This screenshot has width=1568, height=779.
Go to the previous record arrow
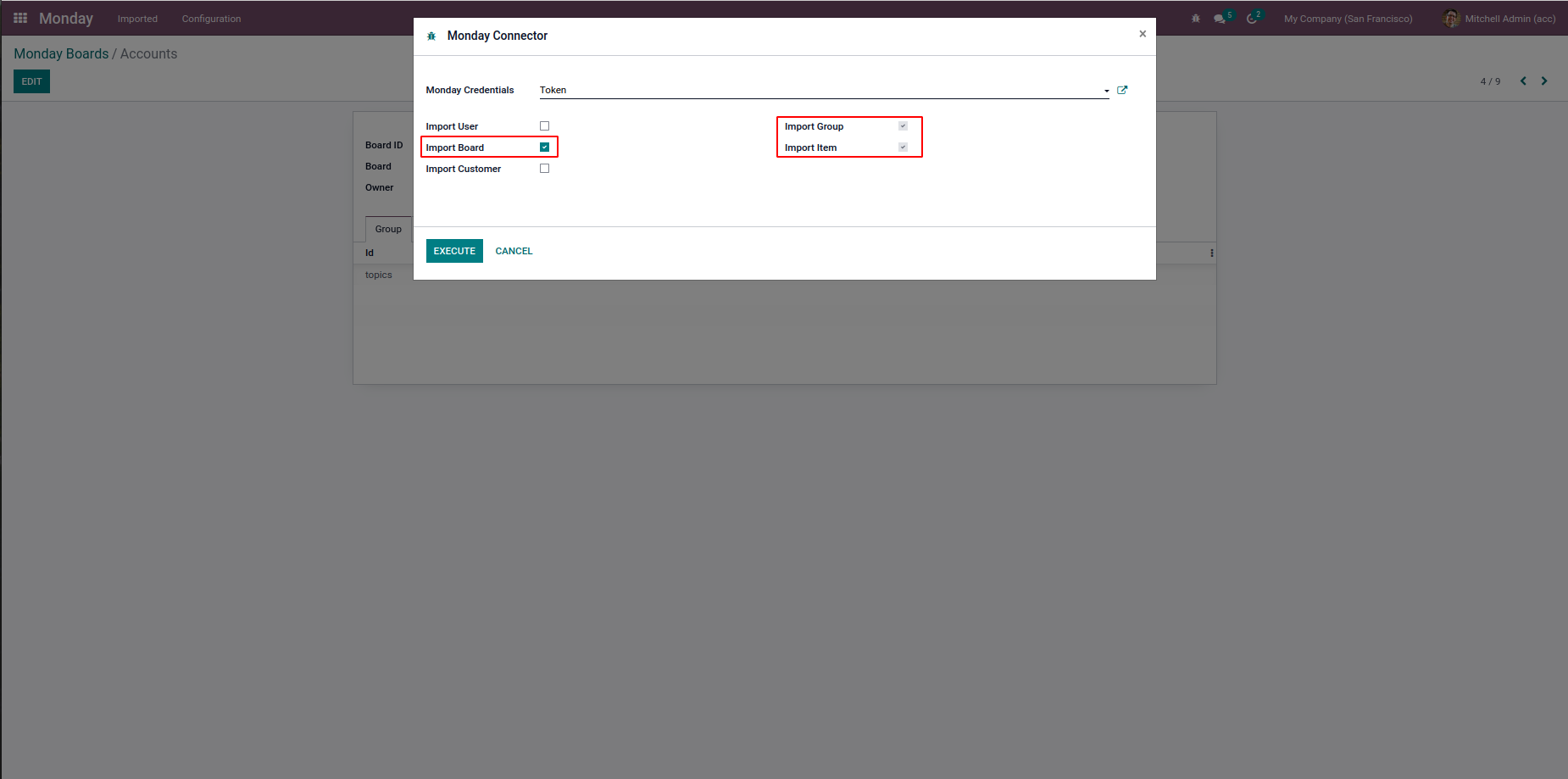(1523, 81)
